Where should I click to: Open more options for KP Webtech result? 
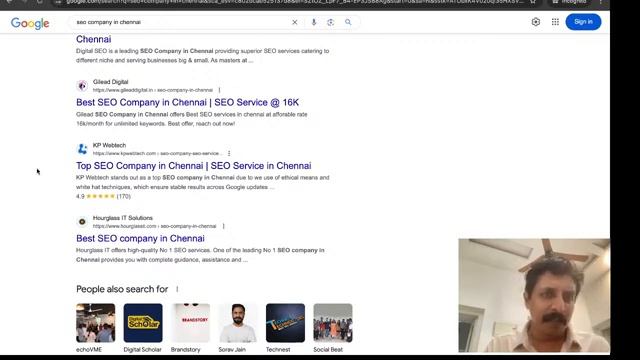(229, 153)
